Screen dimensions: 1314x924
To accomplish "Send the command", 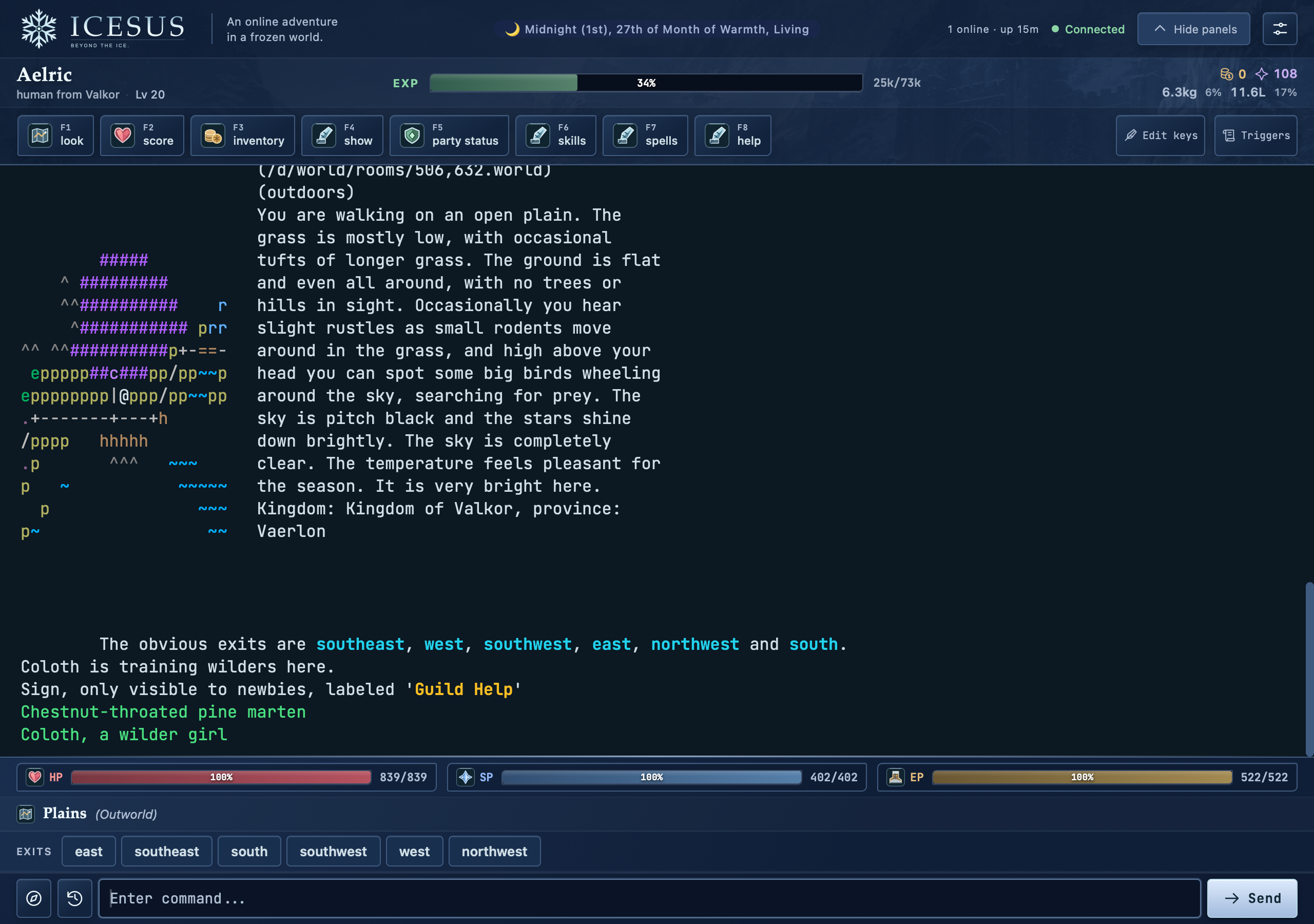I will click(1251, 898).
